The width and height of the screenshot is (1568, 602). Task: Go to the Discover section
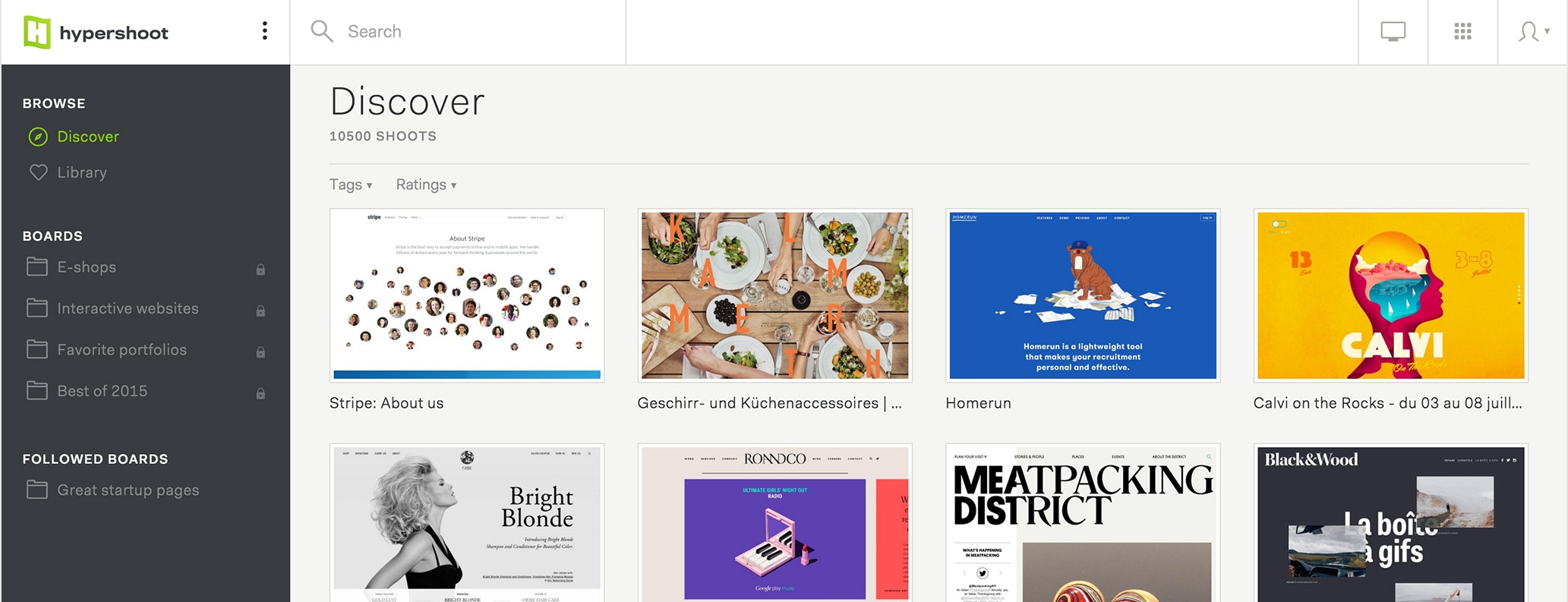tap(88, 137)
